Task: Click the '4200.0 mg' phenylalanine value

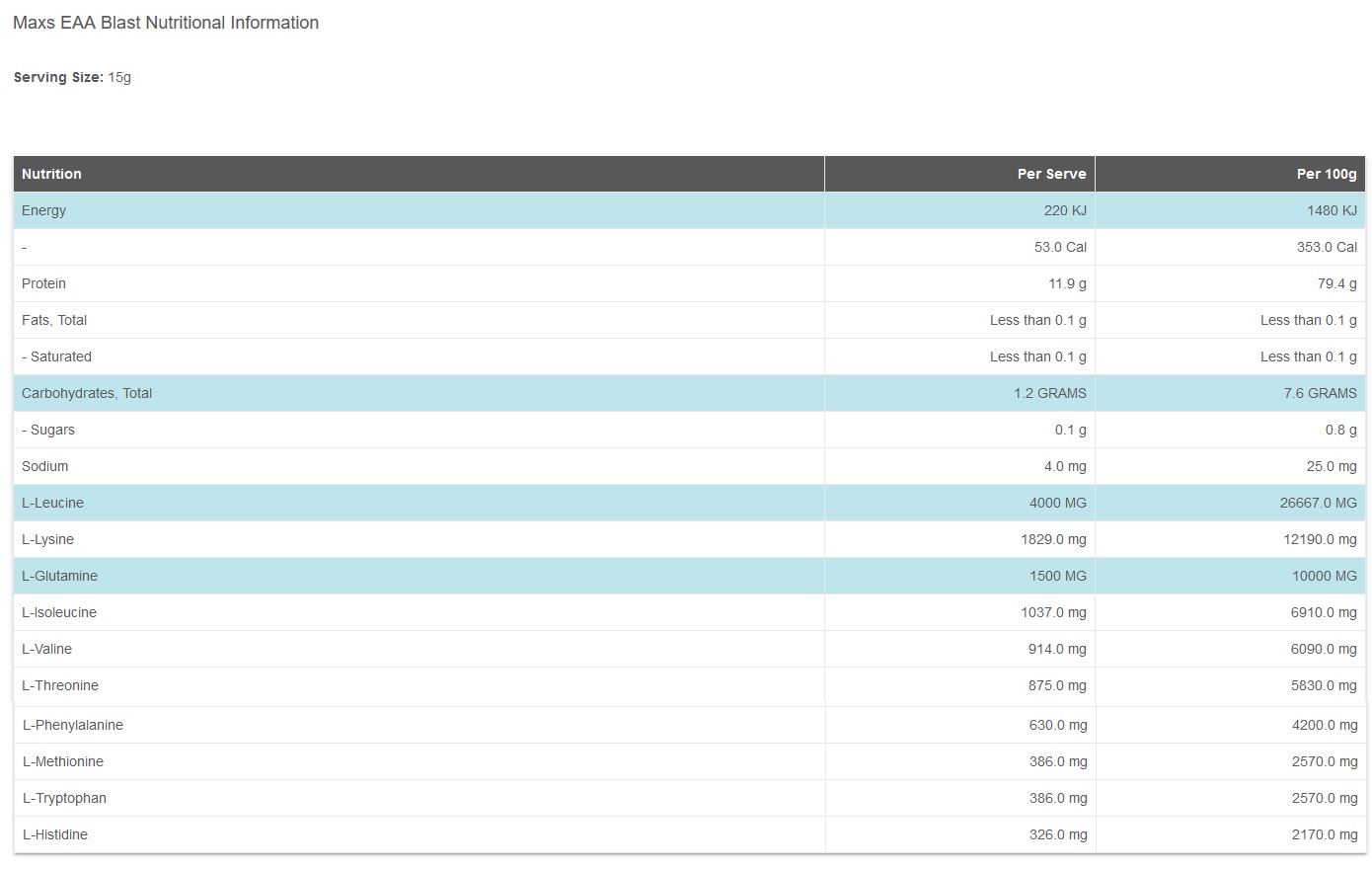Action: pos(1325,725)
